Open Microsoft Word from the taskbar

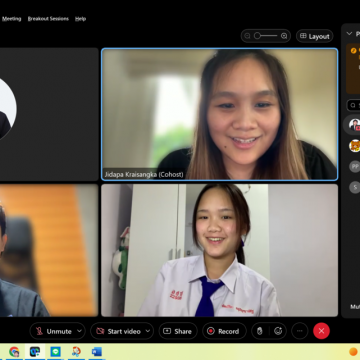point(97,352)
